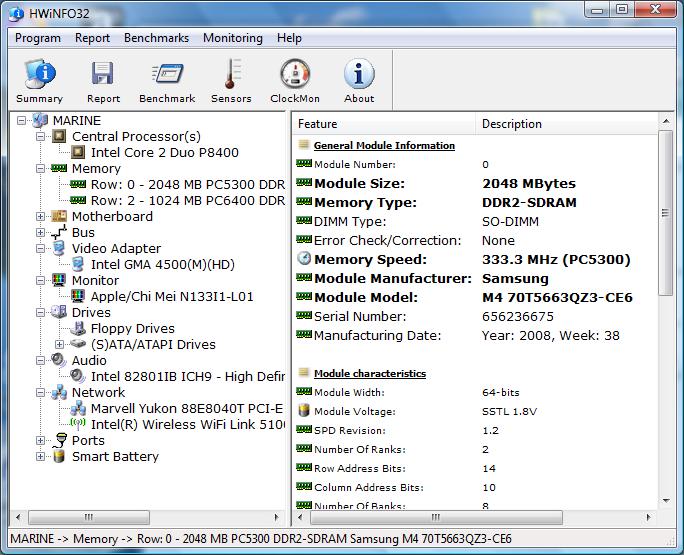This screenshot has width=684, height=555.
Task: Open the Monitoring menu
Action: click(x=233, y=38)
